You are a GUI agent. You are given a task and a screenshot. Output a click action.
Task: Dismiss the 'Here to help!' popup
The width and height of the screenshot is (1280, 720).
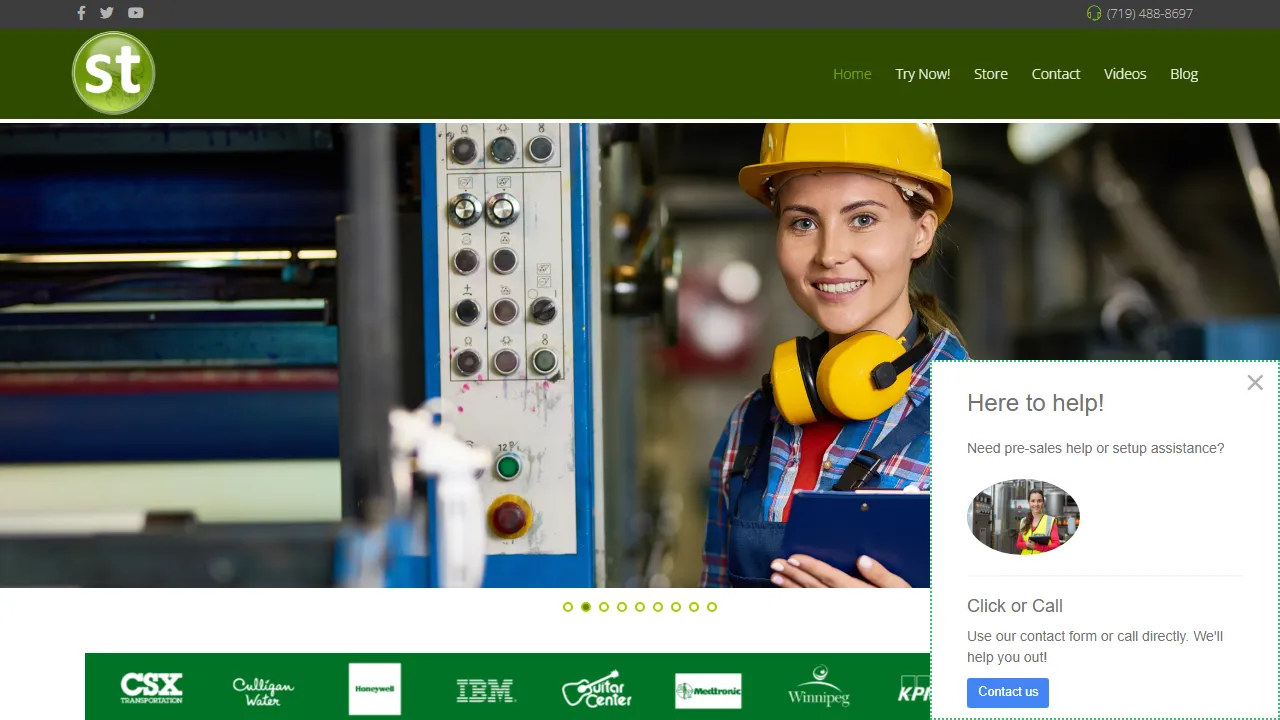point(1255,382)
